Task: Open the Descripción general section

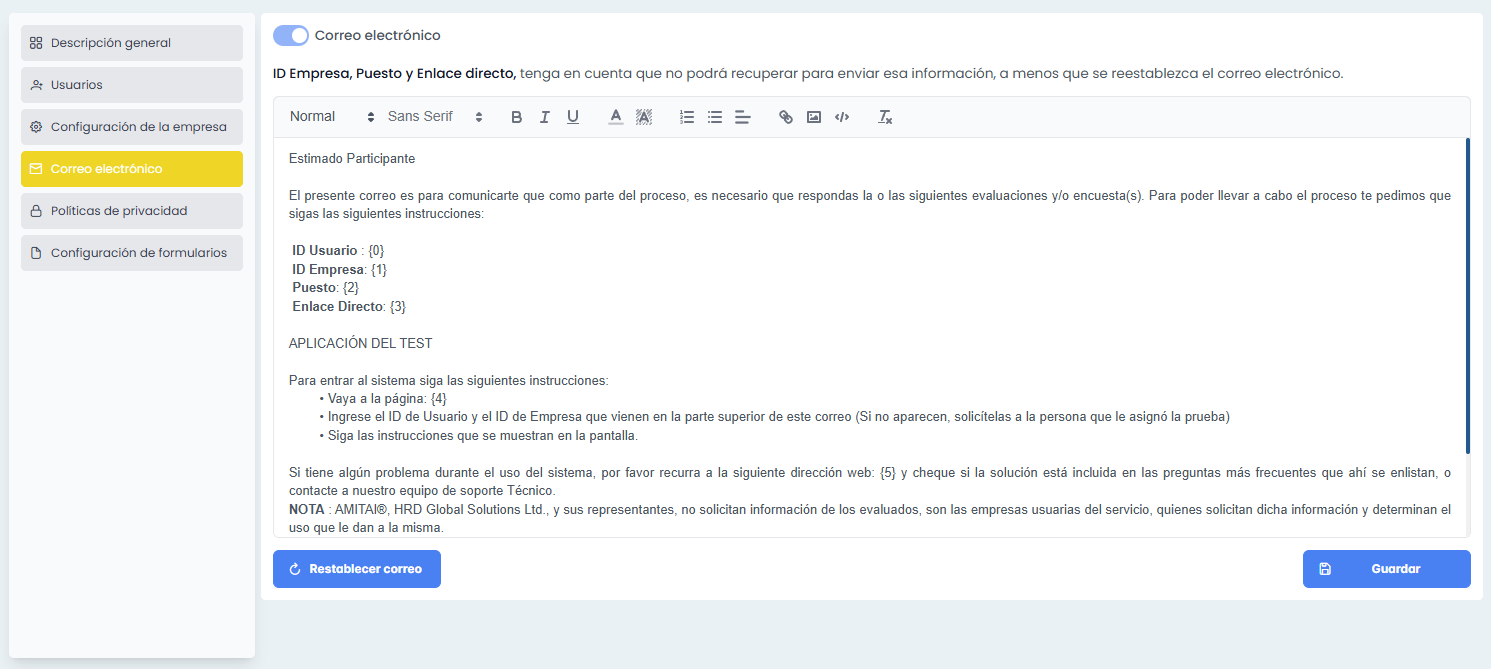Action: click(132, 43)
